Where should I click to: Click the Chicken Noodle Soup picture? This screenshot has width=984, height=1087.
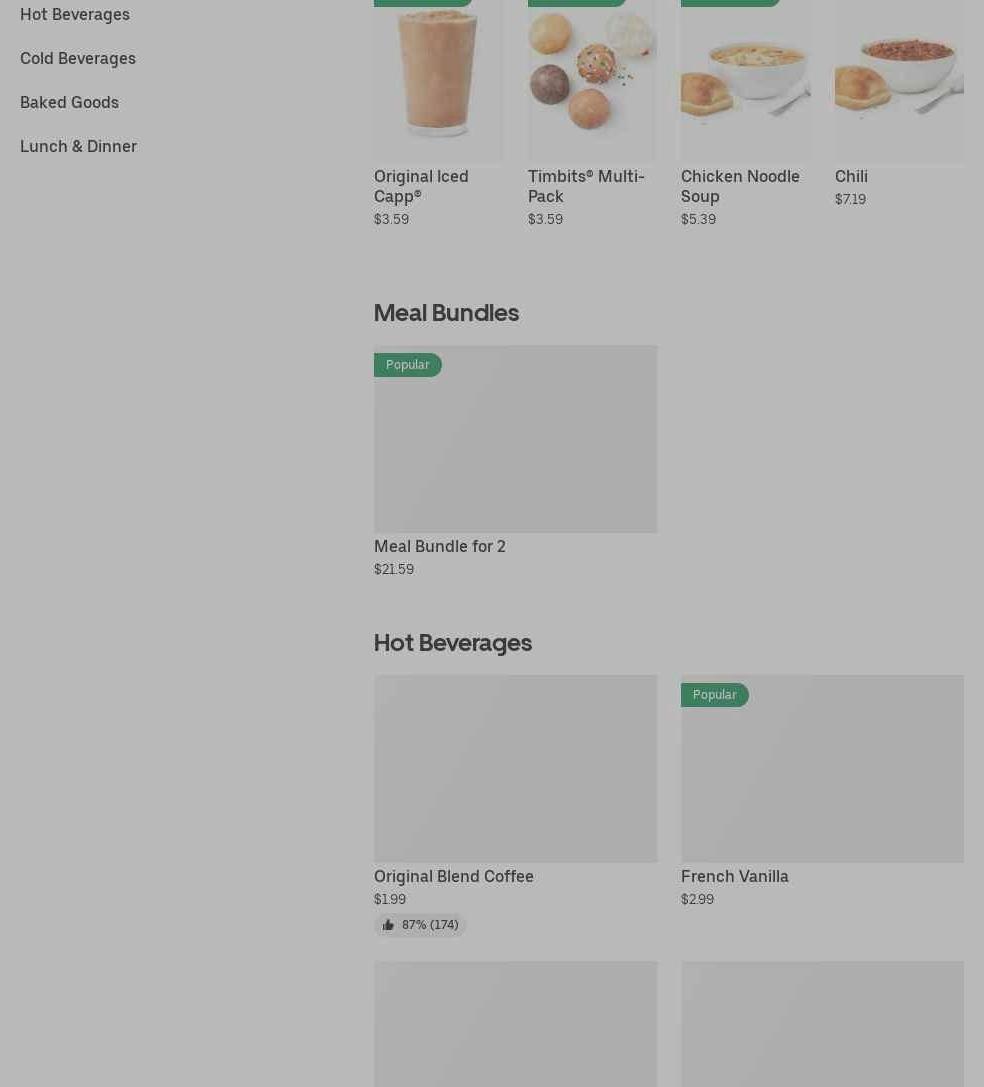746,81
